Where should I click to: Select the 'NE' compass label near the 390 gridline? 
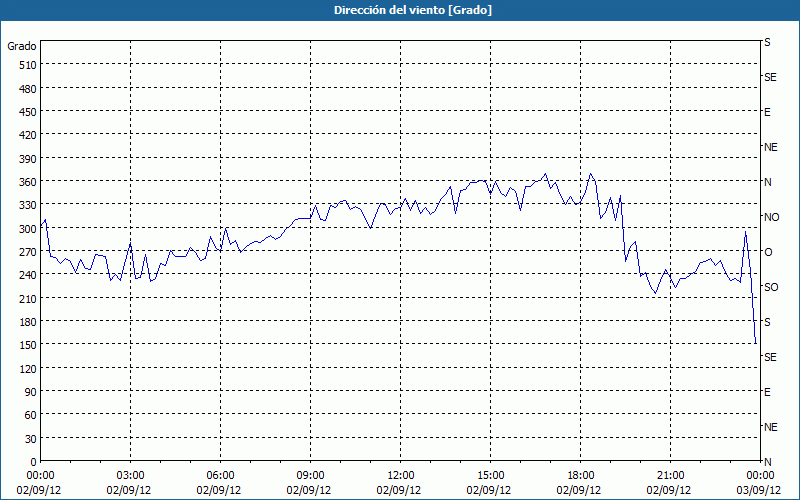[x=770, y=147]
